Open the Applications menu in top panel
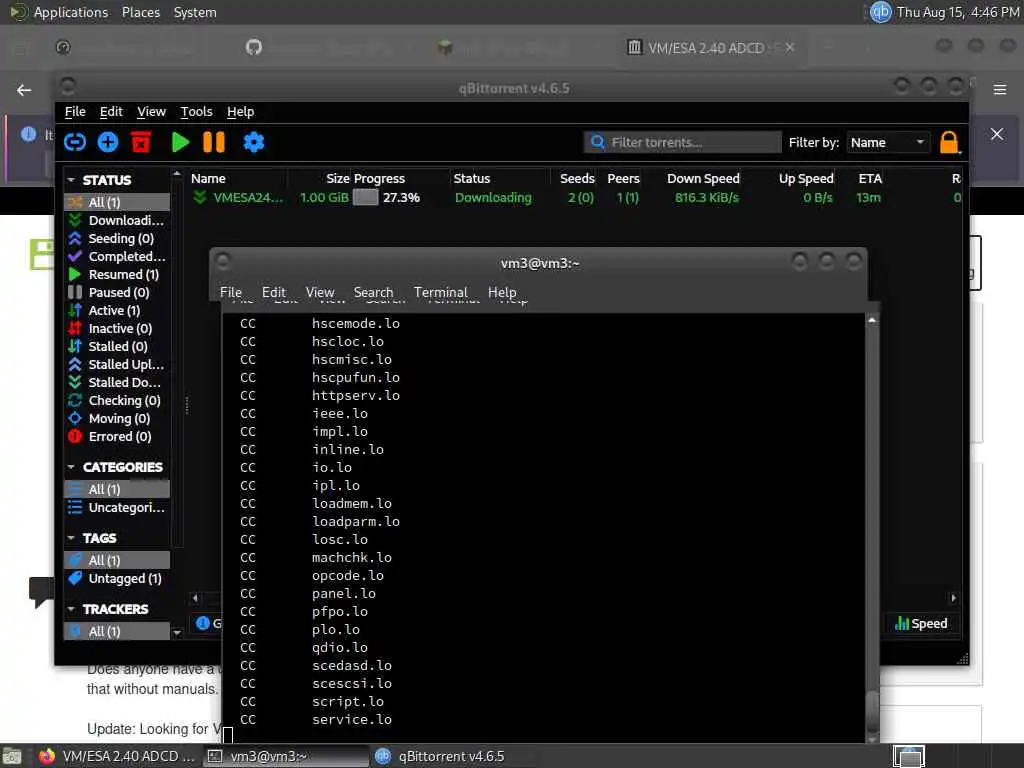 pos(71,12)
